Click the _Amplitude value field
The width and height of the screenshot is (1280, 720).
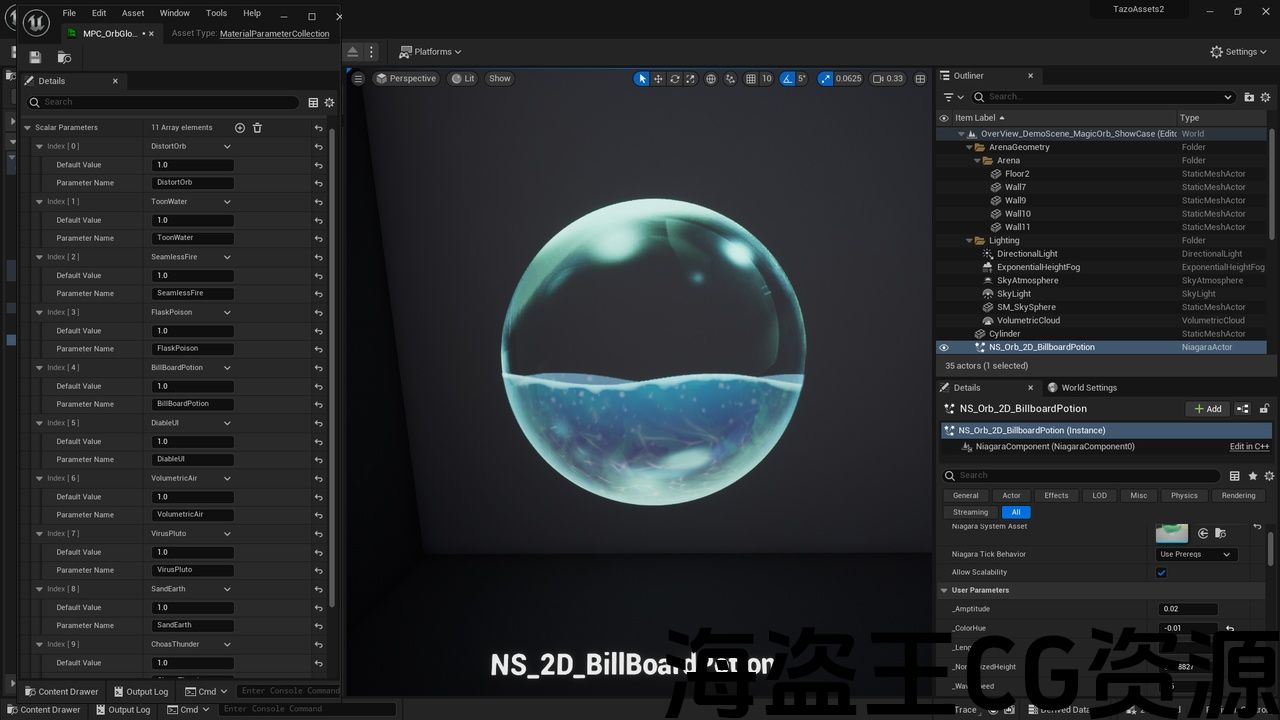click(1188, 609)
